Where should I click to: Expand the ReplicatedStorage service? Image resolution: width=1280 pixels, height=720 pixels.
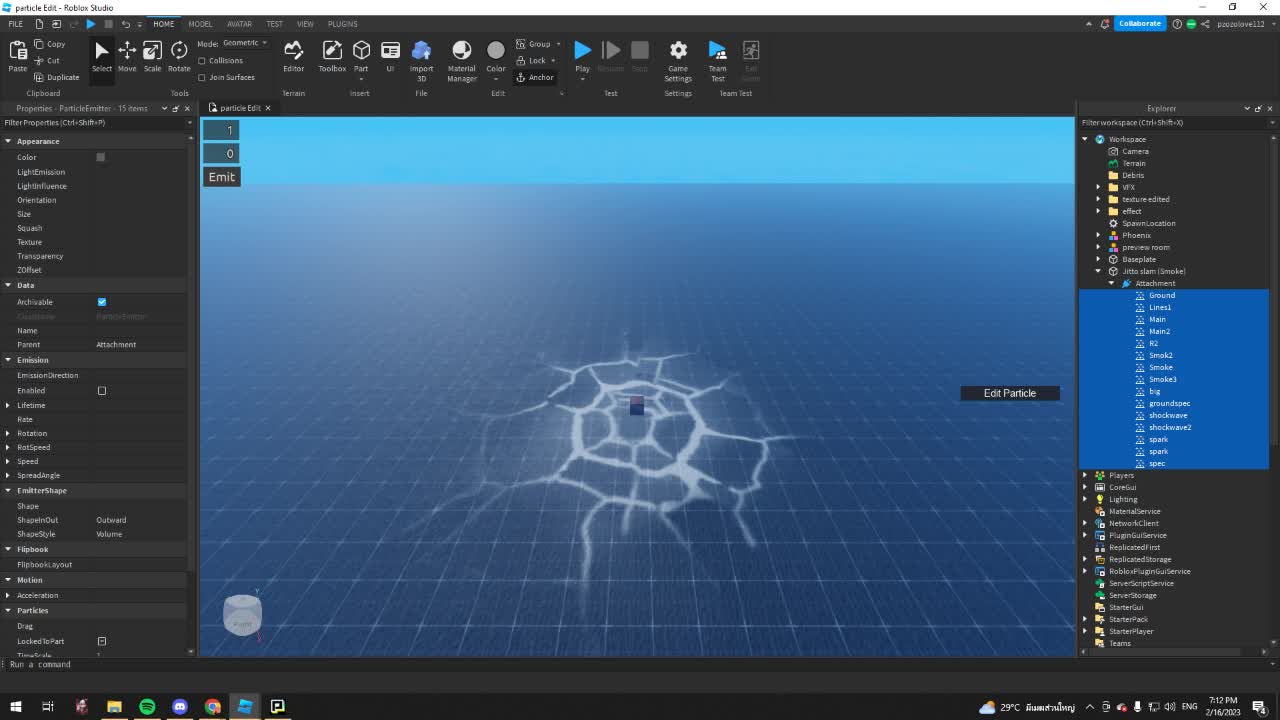point(1085,559)
